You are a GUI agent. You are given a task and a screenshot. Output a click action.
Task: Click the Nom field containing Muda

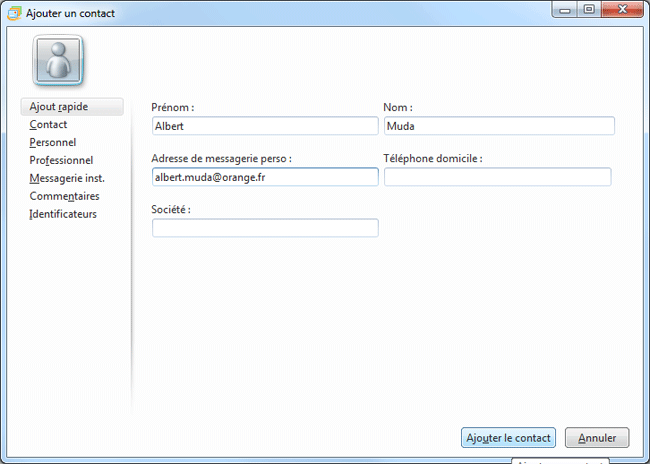tap(498, 126)
